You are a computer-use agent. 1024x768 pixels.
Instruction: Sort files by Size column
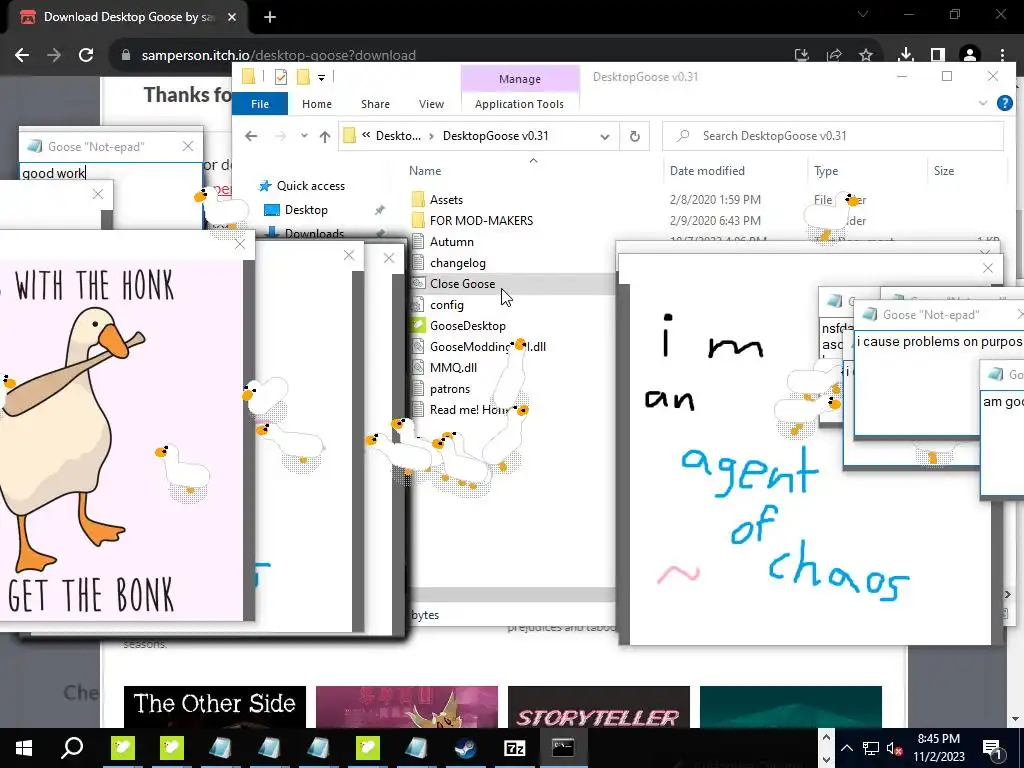(944, 170)
